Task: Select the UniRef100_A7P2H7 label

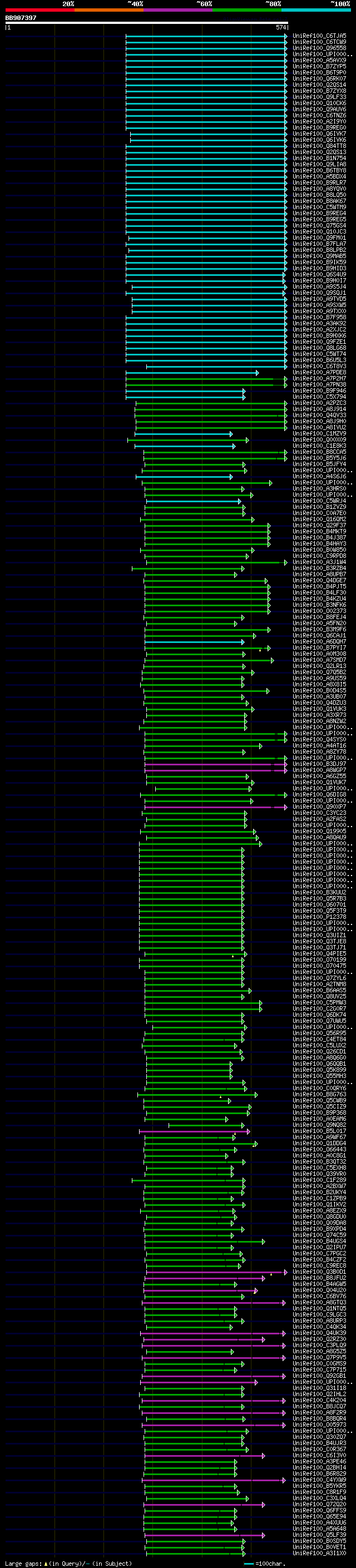Action: pos(319,379)
